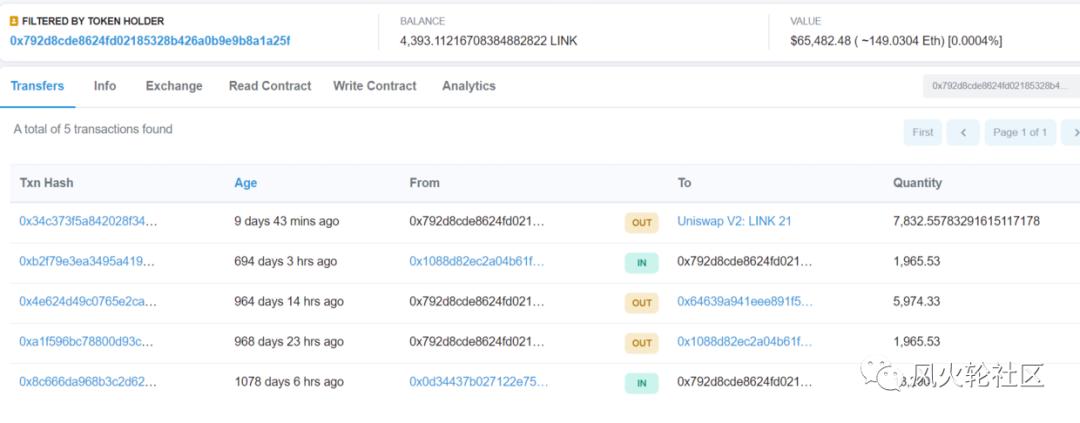Click the 0x0d34437b027122e75 sender address
This screenshot has width=1080, height=423.
click(479, 381)
